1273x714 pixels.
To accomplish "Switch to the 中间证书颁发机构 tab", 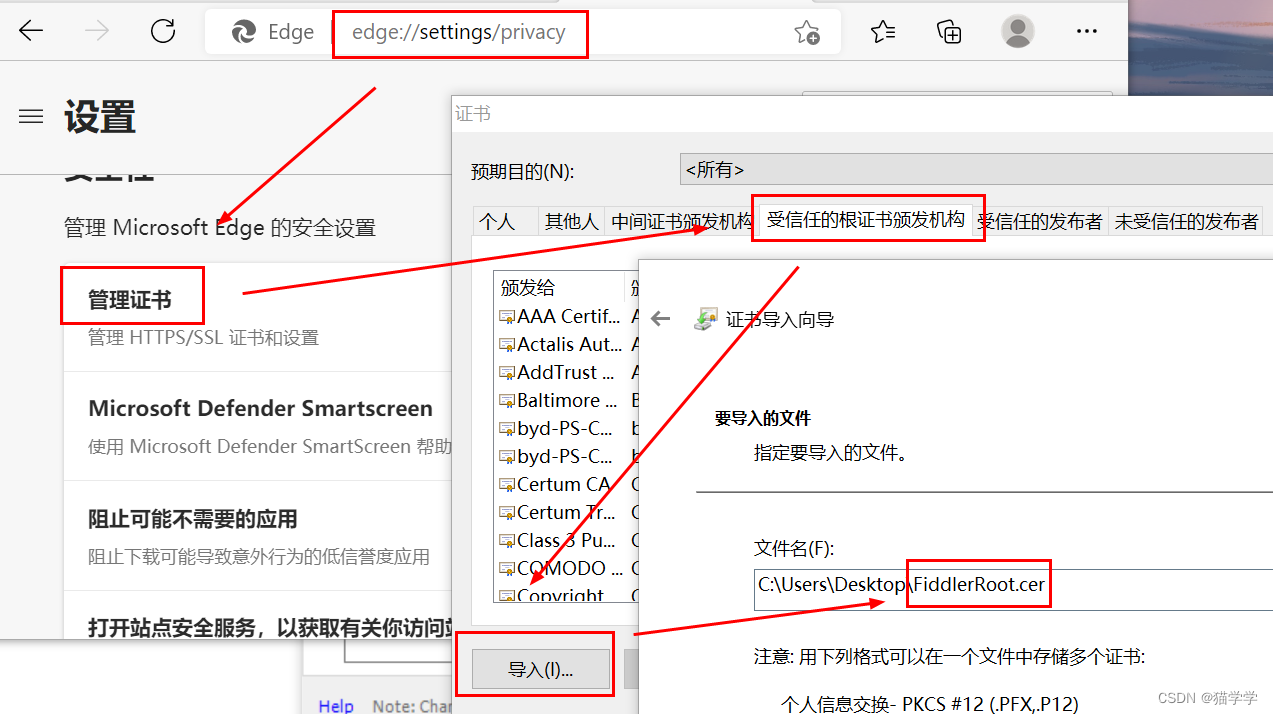I will [x=681, y=221].
